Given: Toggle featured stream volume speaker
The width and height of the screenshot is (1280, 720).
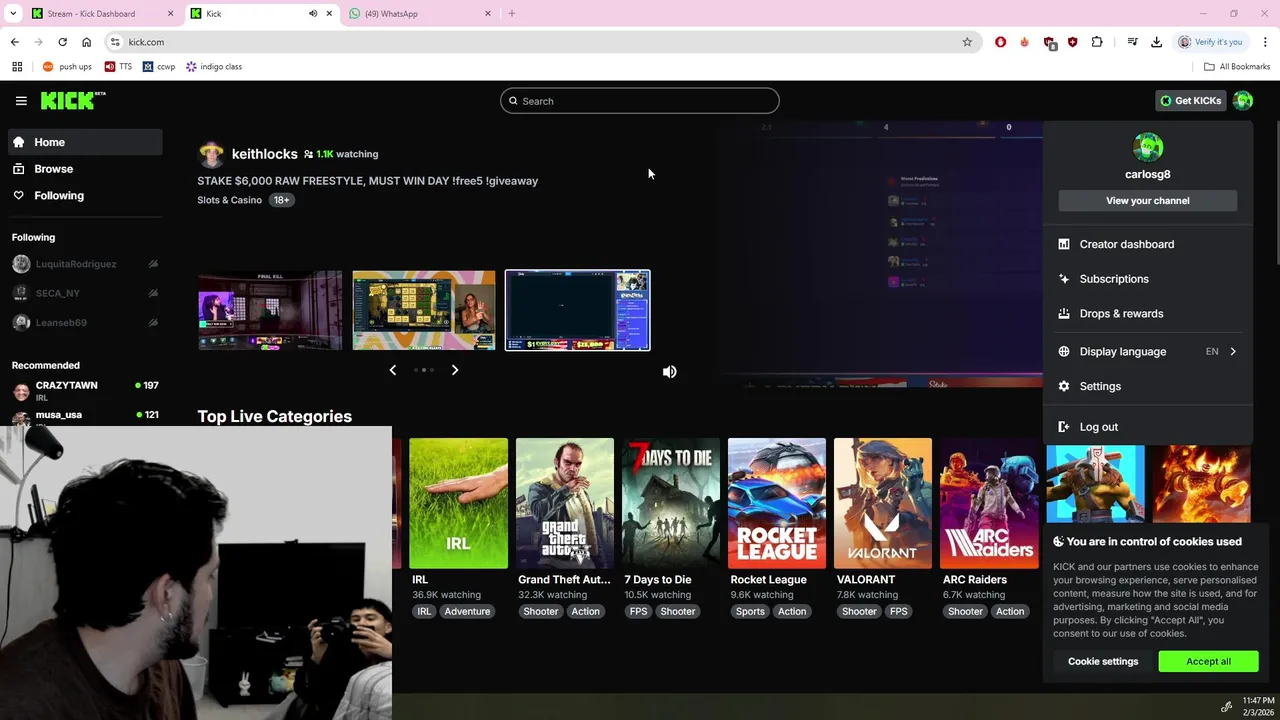Looking at the screenshot, I should pos(670,372).
